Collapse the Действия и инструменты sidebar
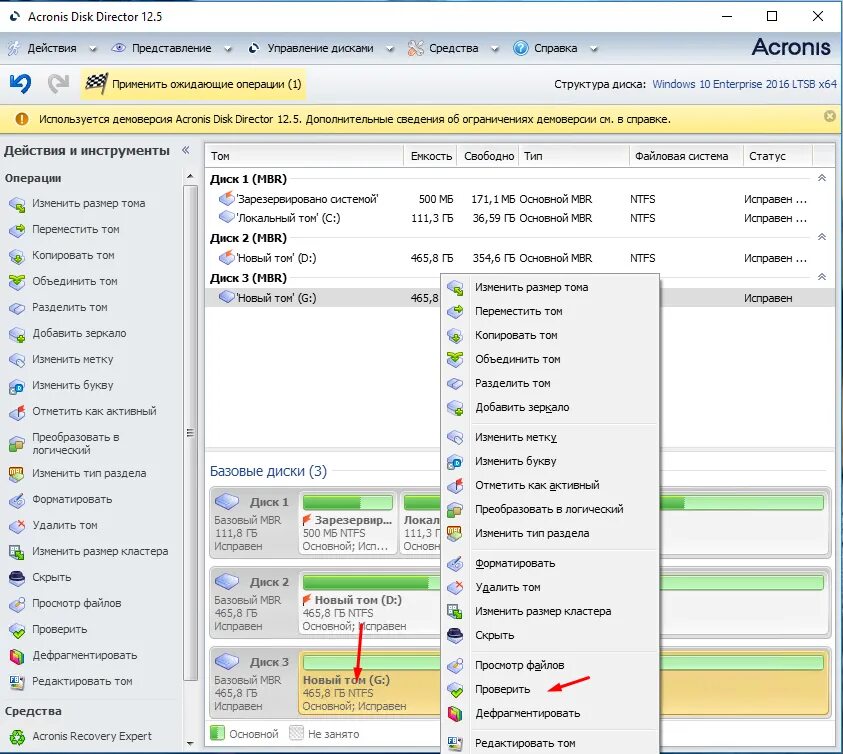The image size is (843, 754). pos(185,150)
